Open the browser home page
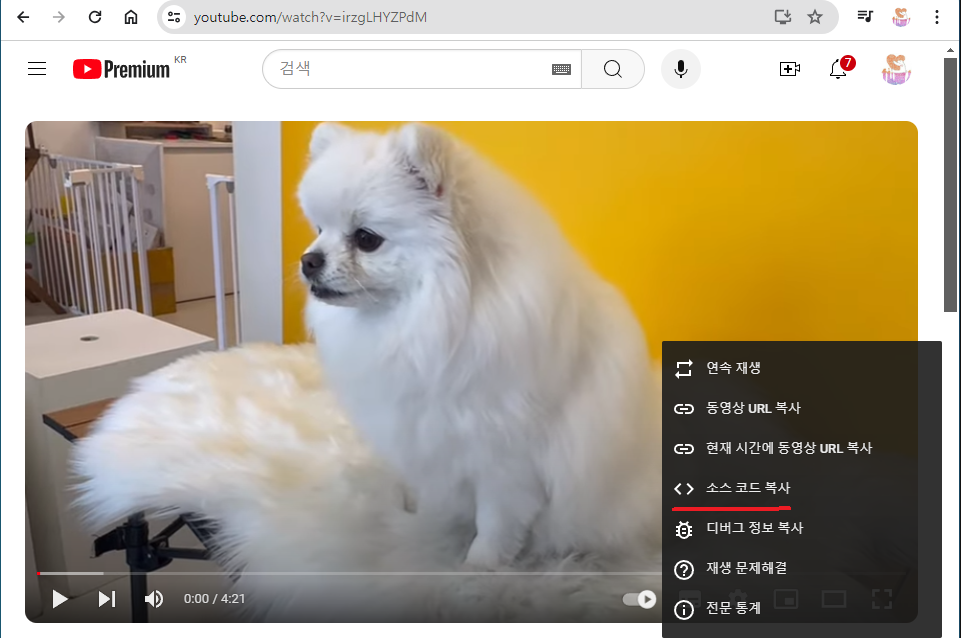The width and height of the screenshot is (961, 638). 131,17
